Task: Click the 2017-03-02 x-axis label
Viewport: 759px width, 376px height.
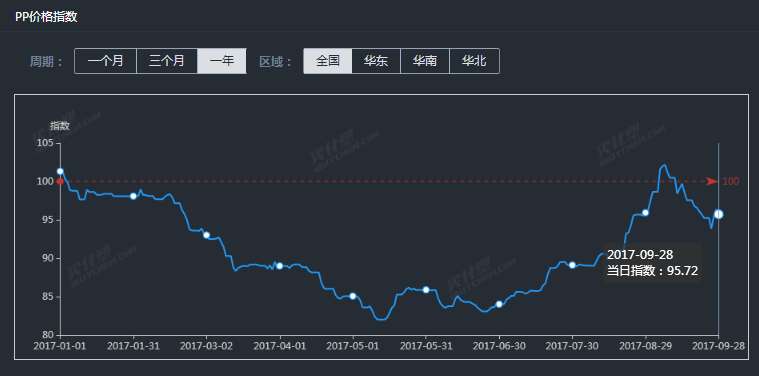Action: [x=207, y=346]
